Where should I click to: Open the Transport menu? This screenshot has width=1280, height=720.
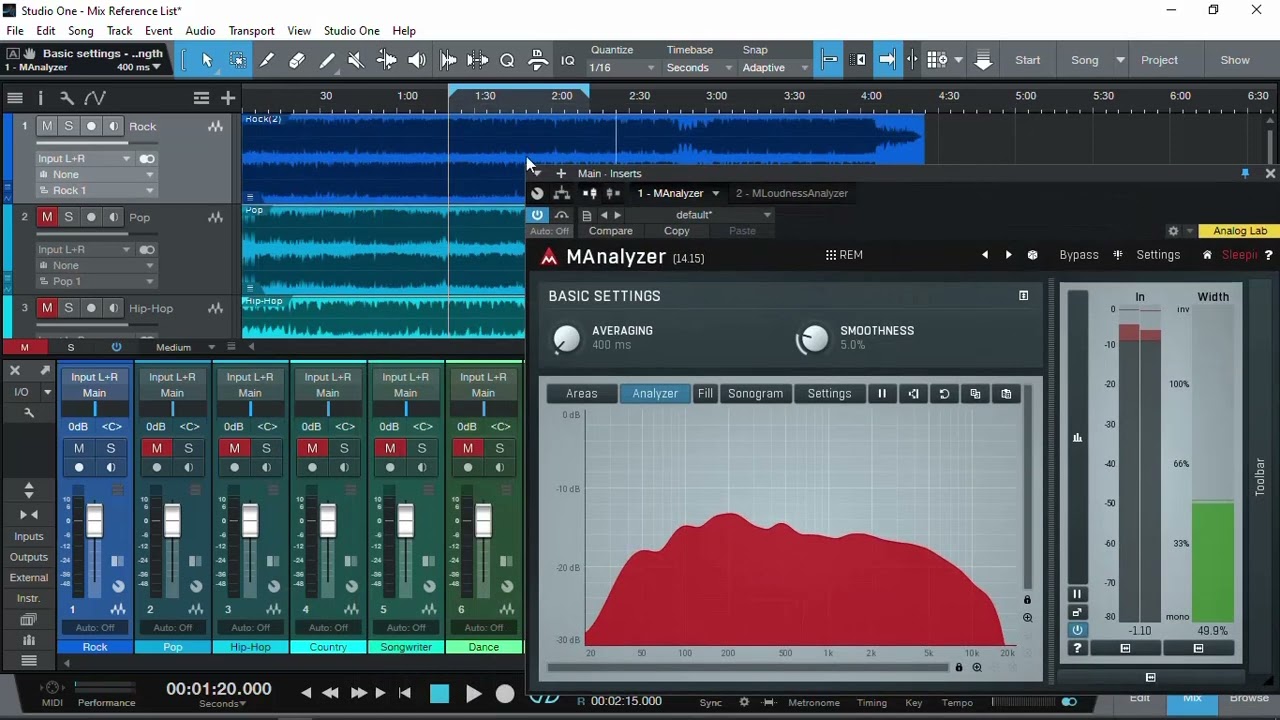[251, 31]
